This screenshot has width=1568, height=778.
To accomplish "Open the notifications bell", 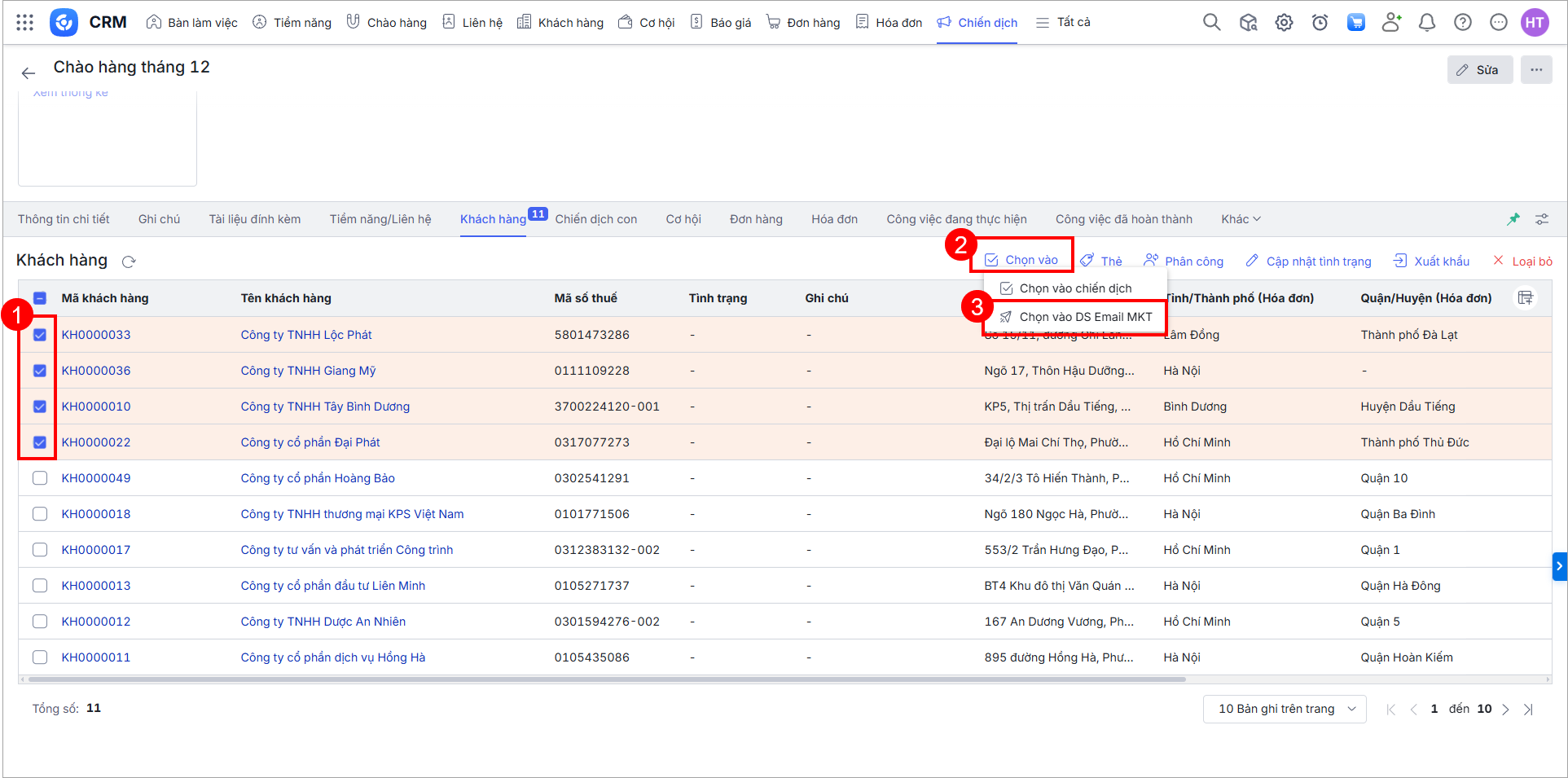I will [x=1426, y=22].
